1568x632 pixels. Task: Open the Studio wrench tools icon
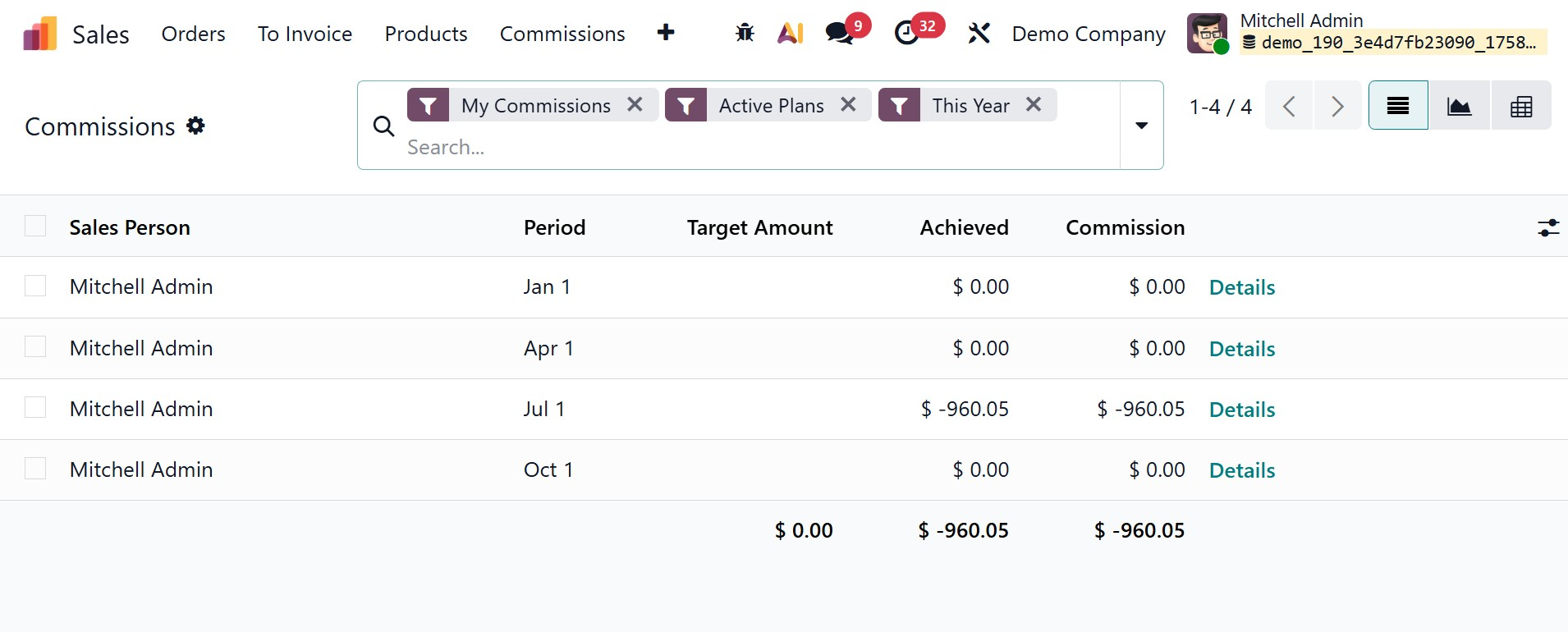tap(979, 33)
